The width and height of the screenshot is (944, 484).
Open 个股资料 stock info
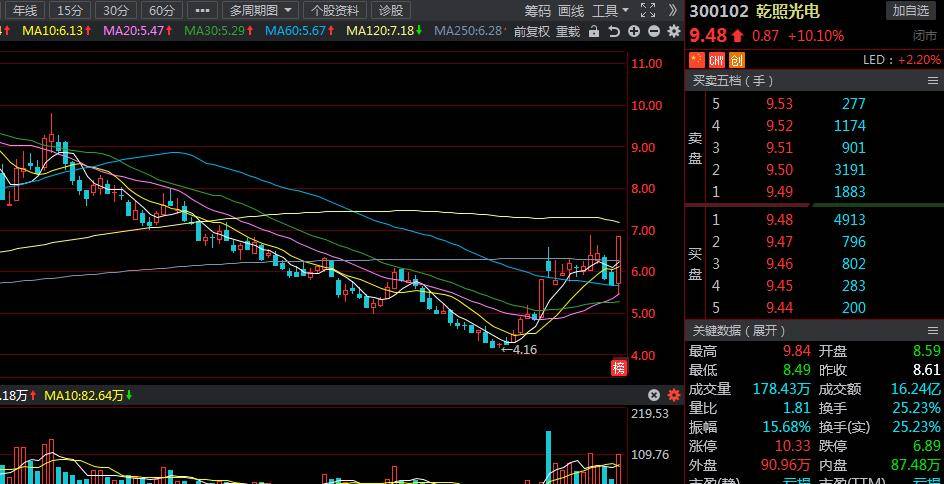(x=335, y=10)
